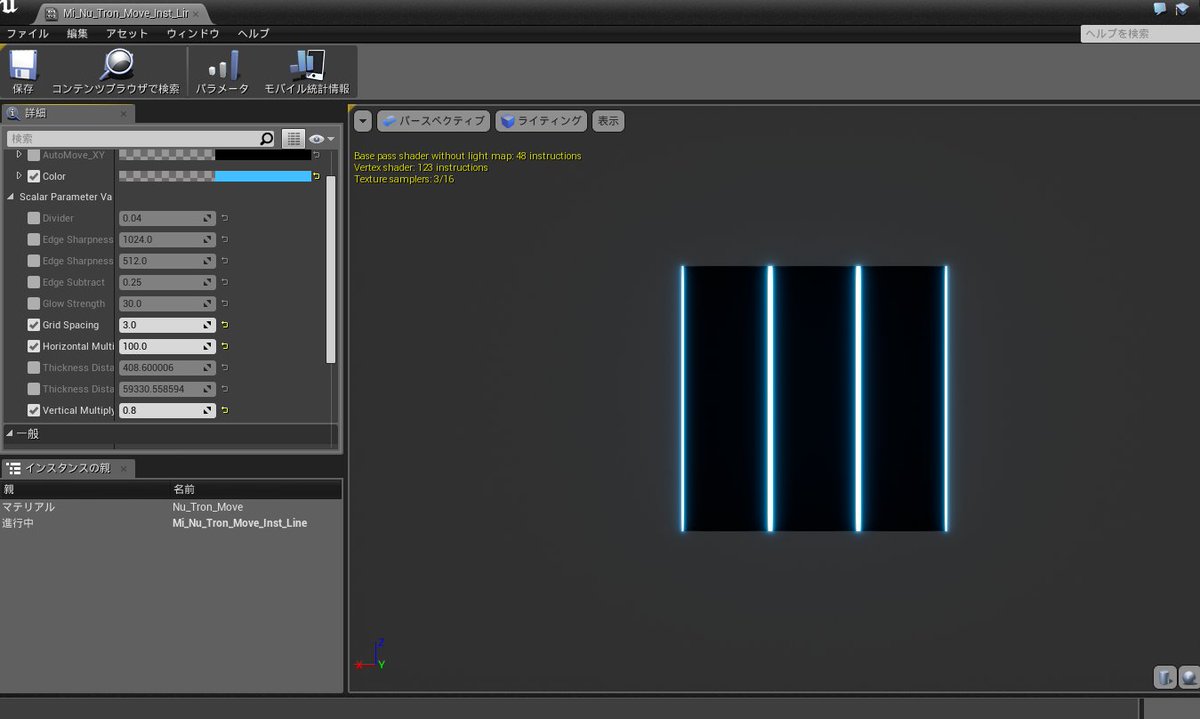Click the パースペクティブ (Perspective) viewport button
Viewport: 1200px width, 719px height.
click(434, 121)
